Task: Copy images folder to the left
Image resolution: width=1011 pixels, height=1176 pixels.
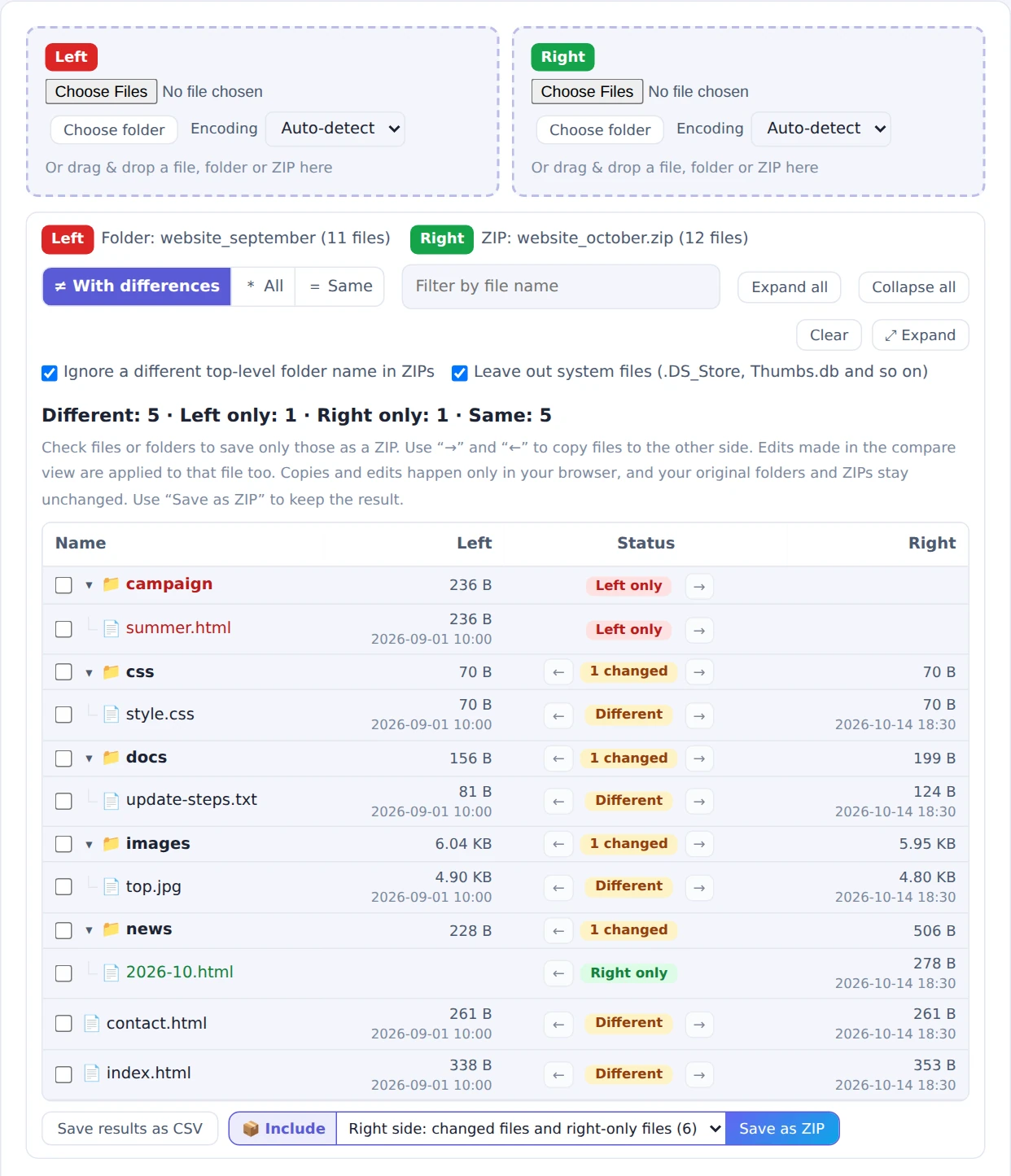Action: [x=558, y=844]
